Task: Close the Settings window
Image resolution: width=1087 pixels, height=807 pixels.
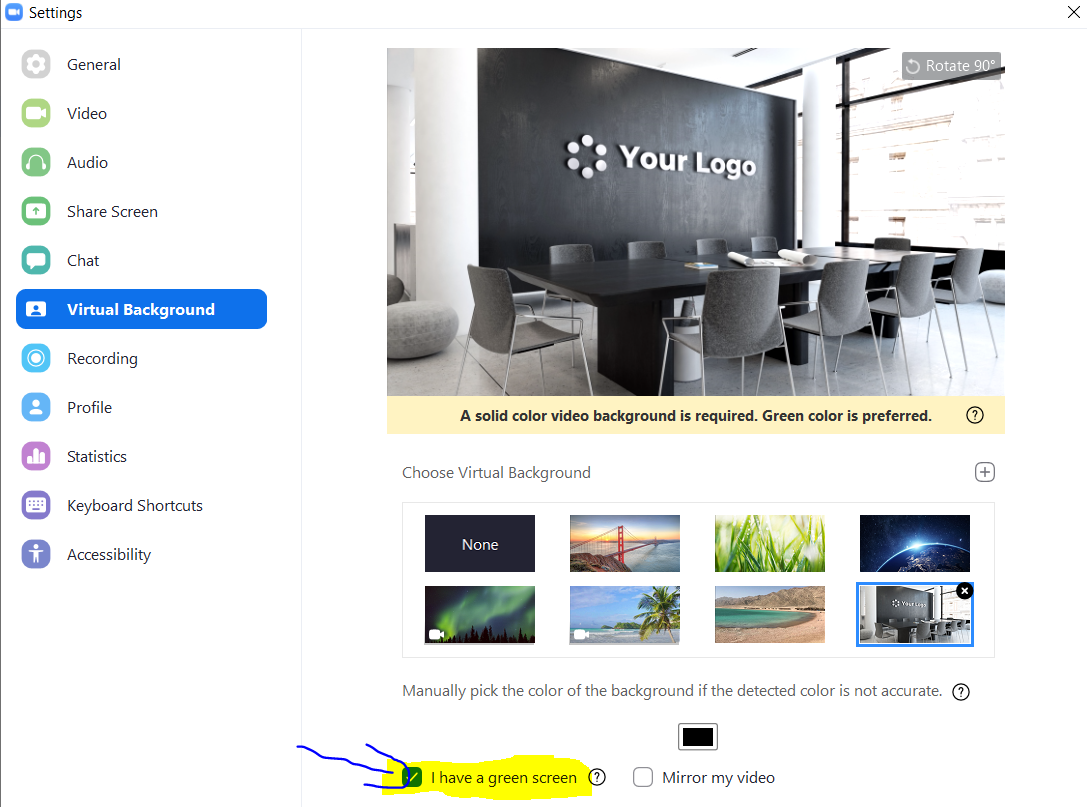Action: [1073, 12]
